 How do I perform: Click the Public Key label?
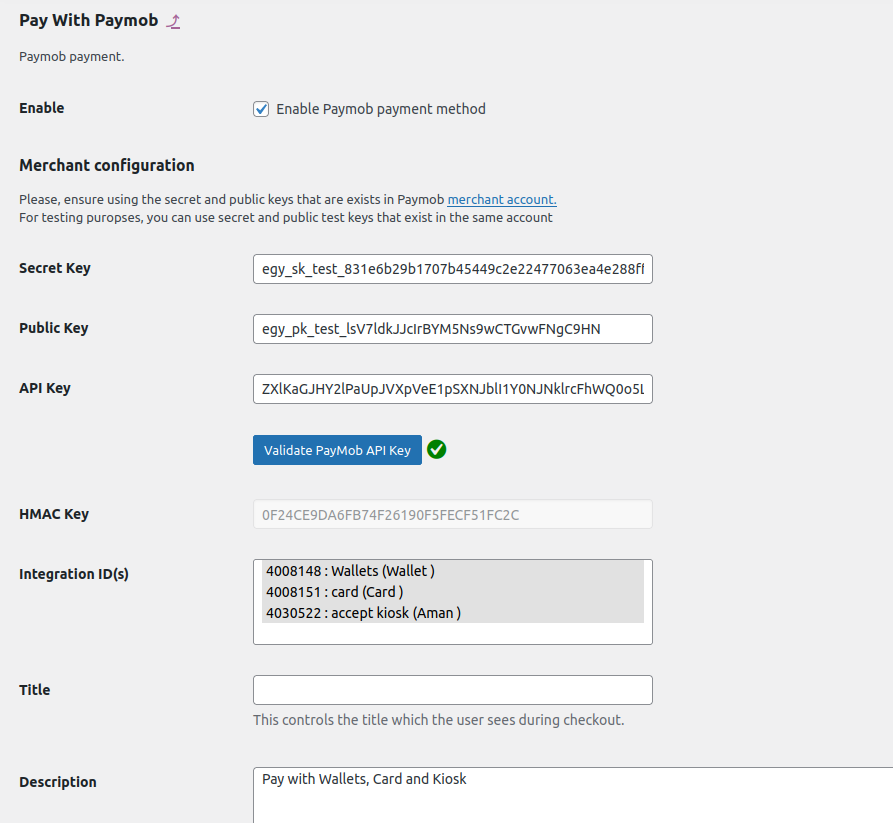click(x=54, y=328)
